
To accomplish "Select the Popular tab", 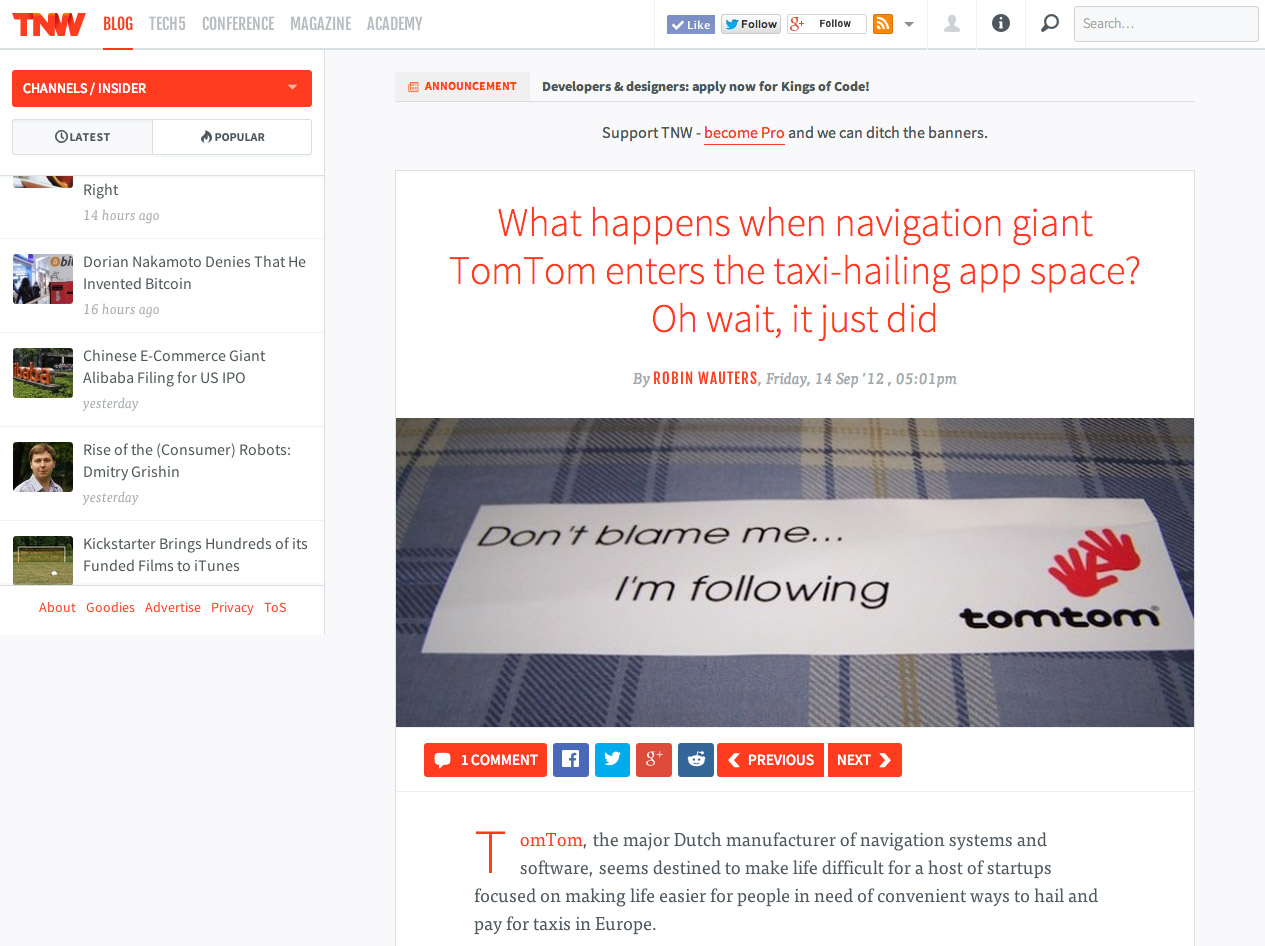I will pos(232,137).
